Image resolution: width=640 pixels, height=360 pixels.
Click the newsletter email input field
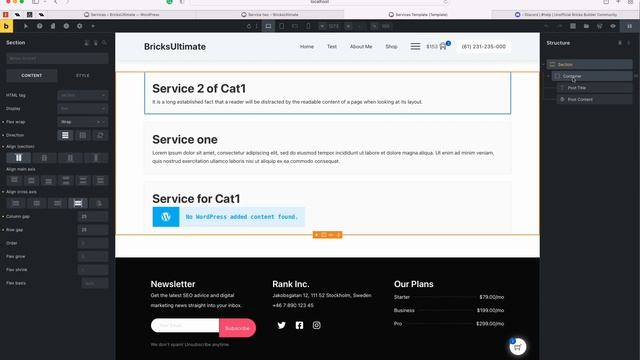185,325
